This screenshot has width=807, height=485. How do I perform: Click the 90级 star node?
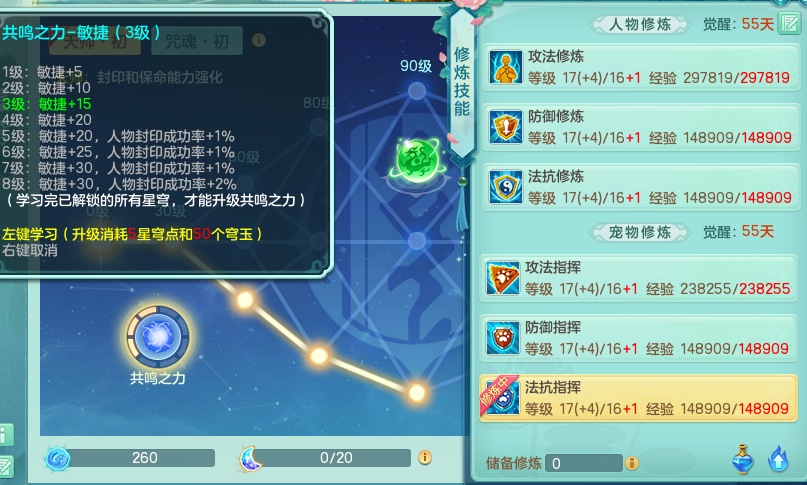(x=417, y=92)
